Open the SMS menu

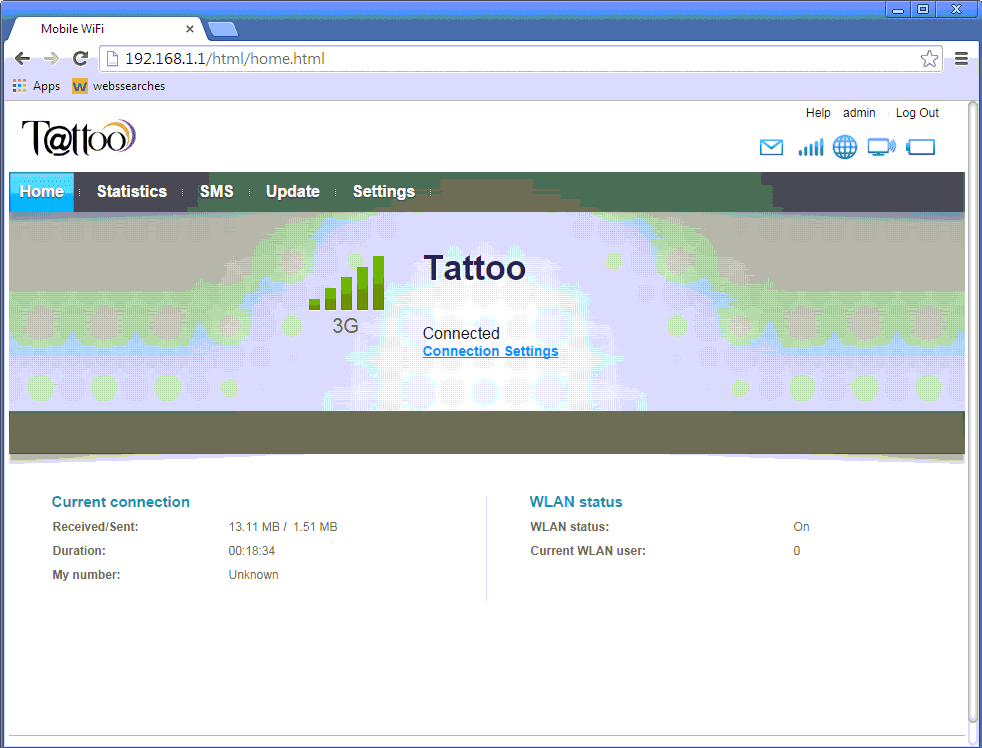tap(217, 192)
